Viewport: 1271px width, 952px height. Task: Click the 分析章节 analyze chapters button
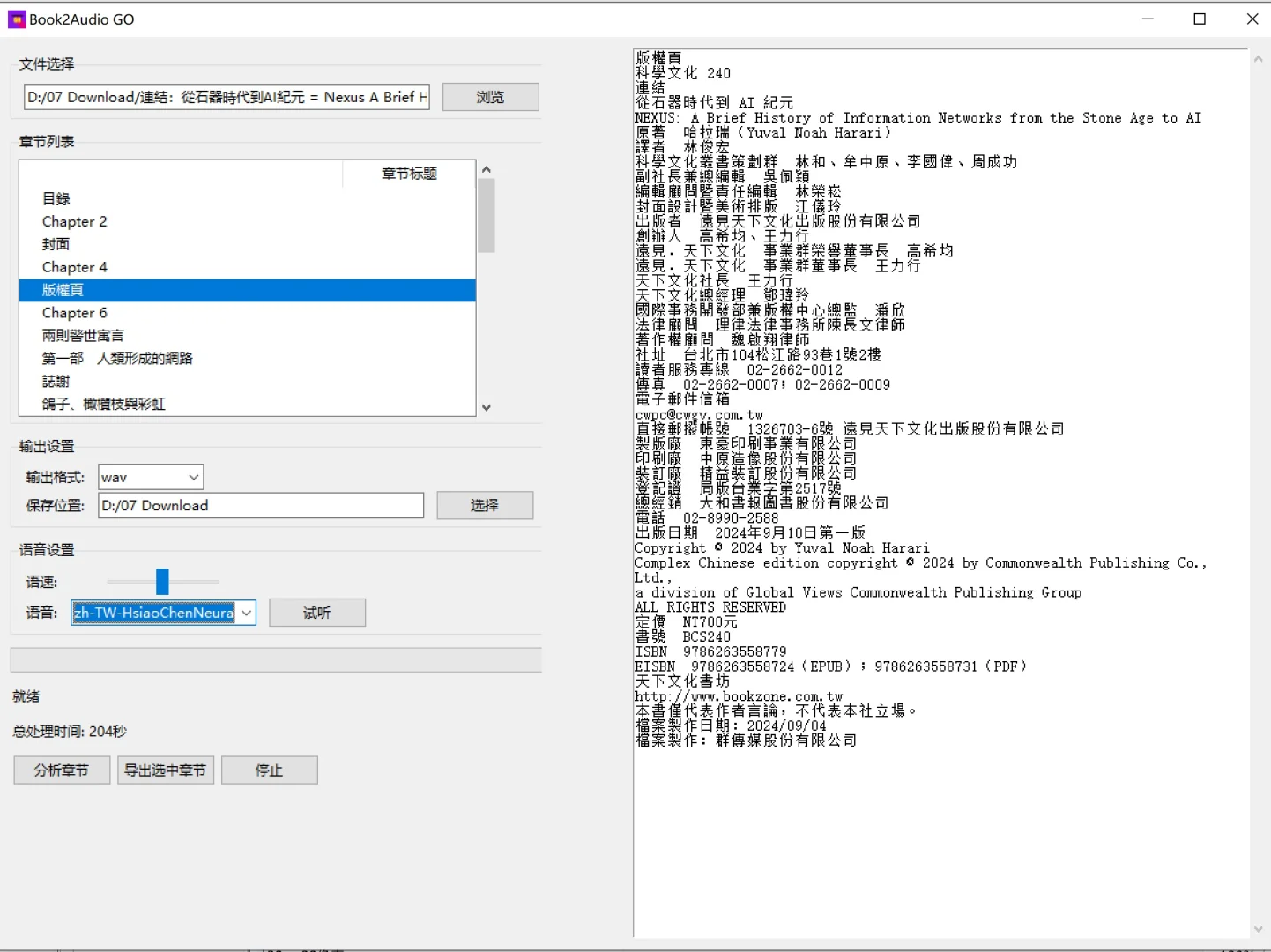(62, 770)
